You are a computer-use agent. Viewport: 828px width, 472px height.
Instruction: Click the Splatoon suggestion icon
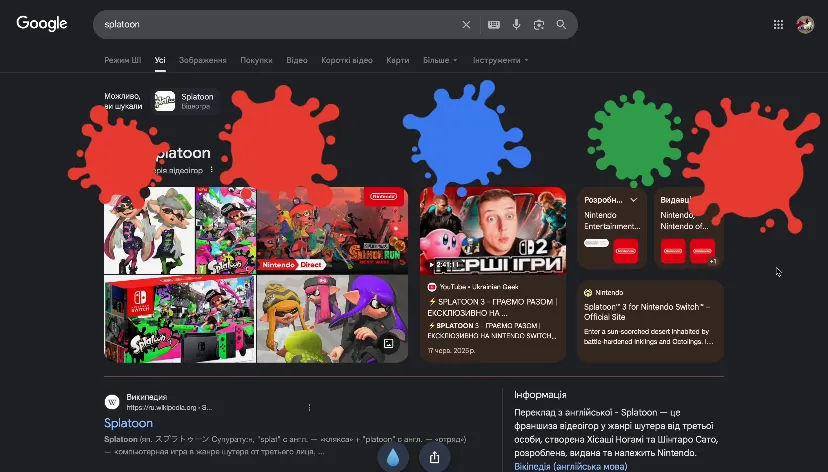coord(165,101)
